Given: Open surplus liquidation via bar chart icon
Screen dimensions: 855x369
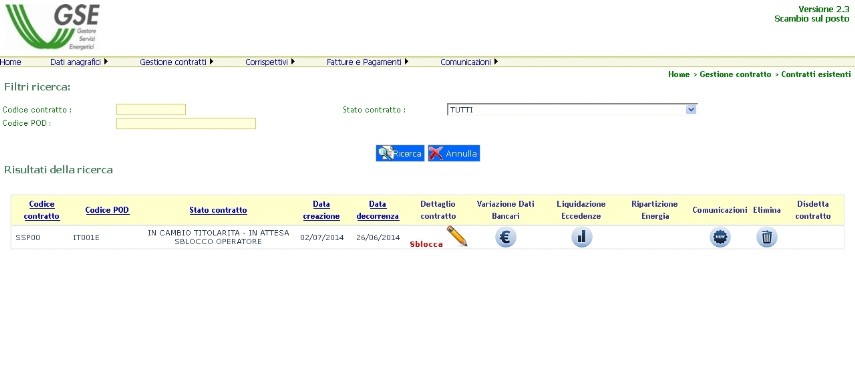Looking at the screenshot, I should [581, 237].
